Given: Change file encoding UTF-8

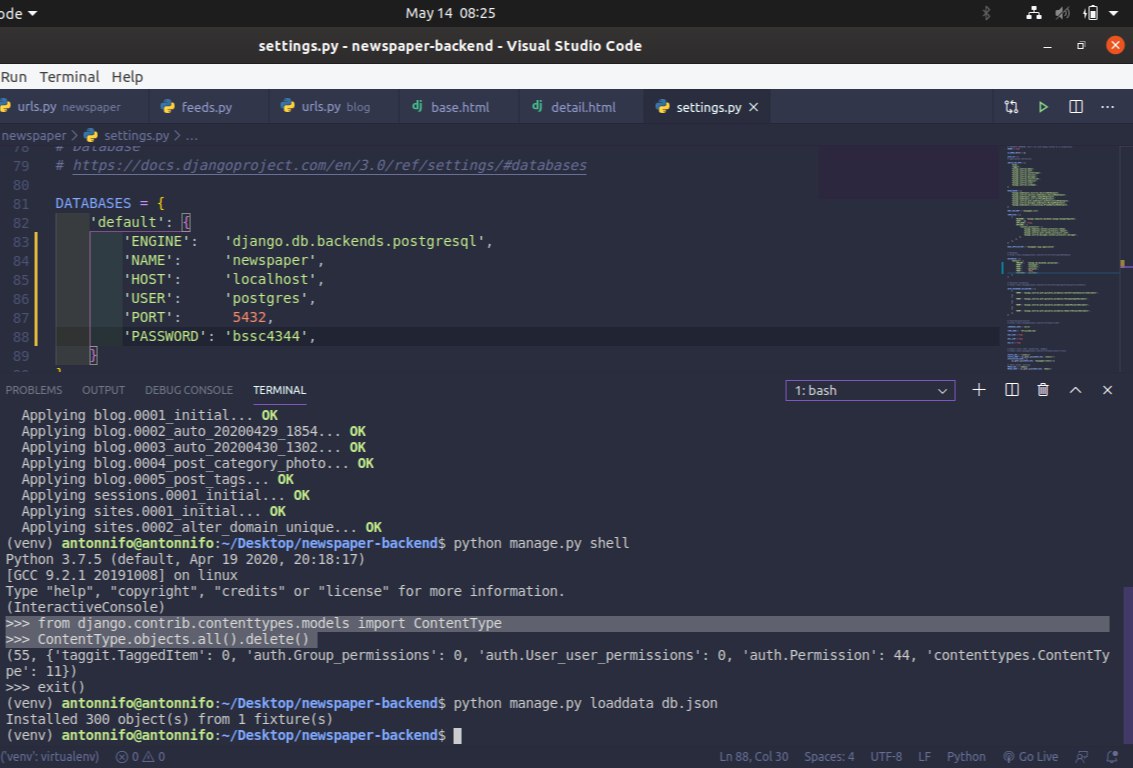Looking at the screenshot, I should click(x=886, y=756).
